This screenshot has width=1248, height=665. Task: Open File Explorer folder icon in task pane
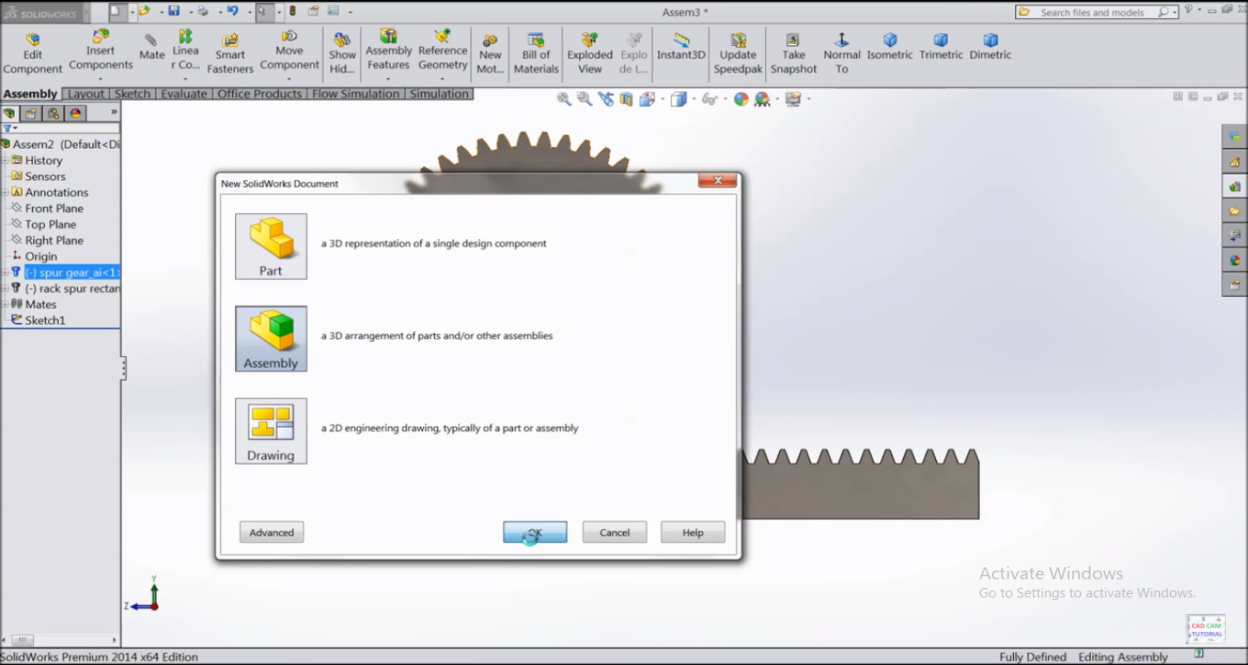[x=1235, y=211]
